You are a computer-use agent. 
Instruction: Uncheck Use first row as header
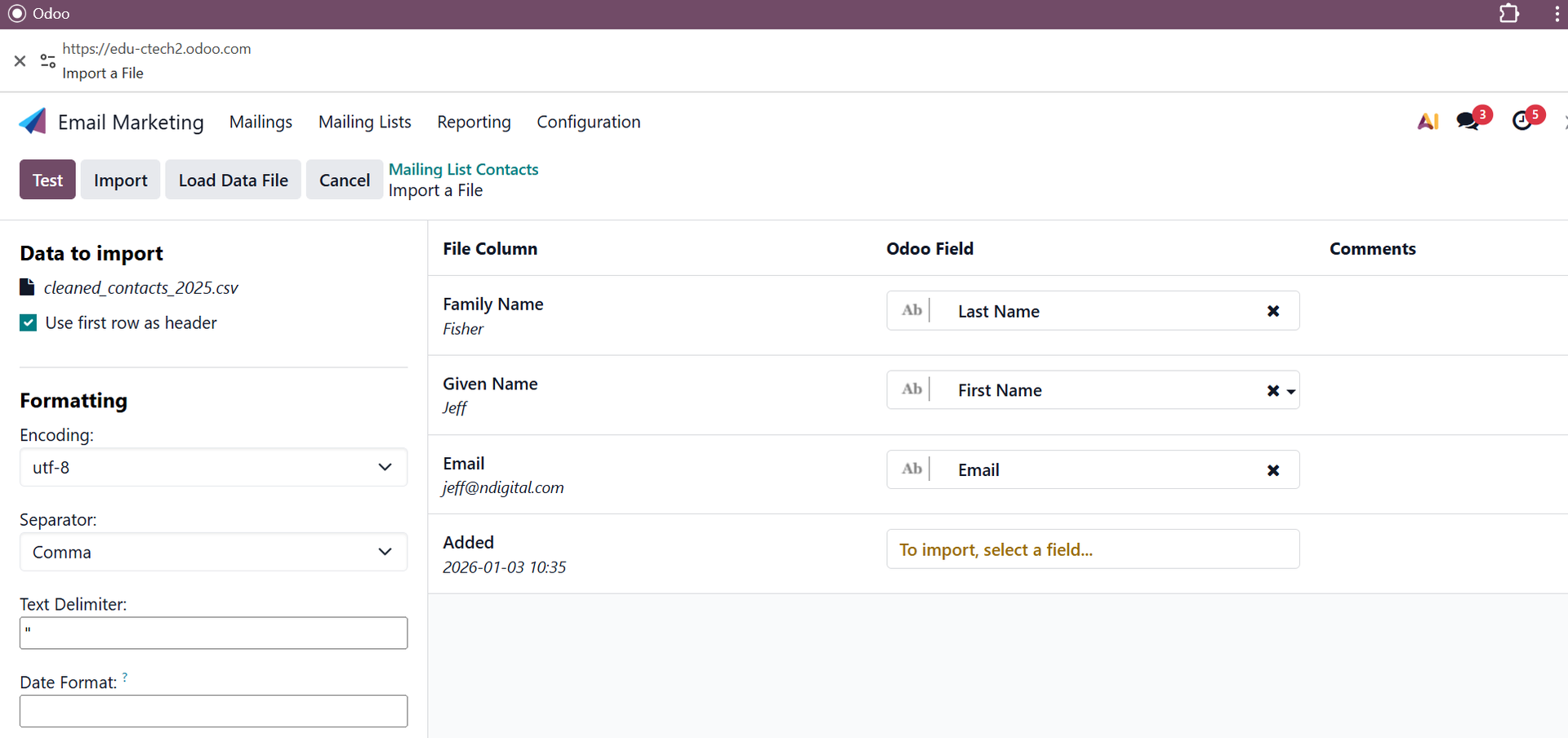tap(29, 323)
